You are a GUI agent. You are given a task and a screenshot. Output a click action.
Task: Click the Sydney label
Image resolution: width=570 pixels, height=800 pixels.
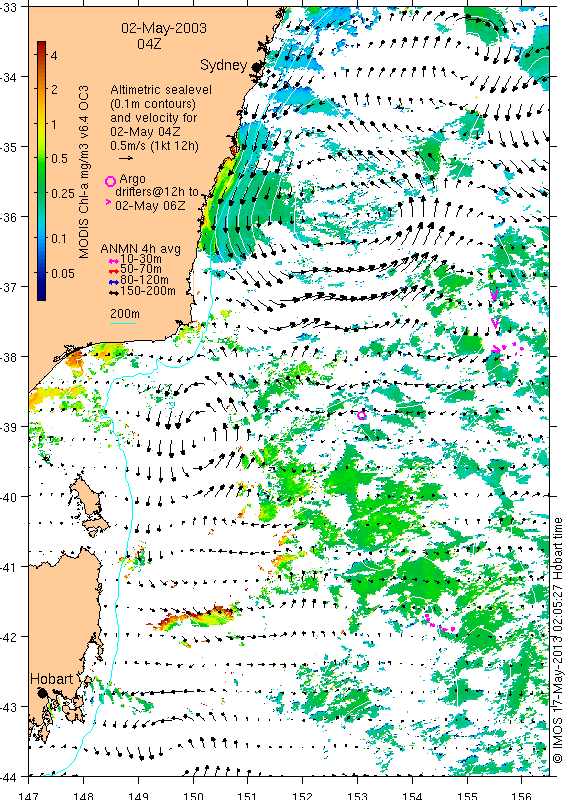pyautogui.click(x=224, y=65)
